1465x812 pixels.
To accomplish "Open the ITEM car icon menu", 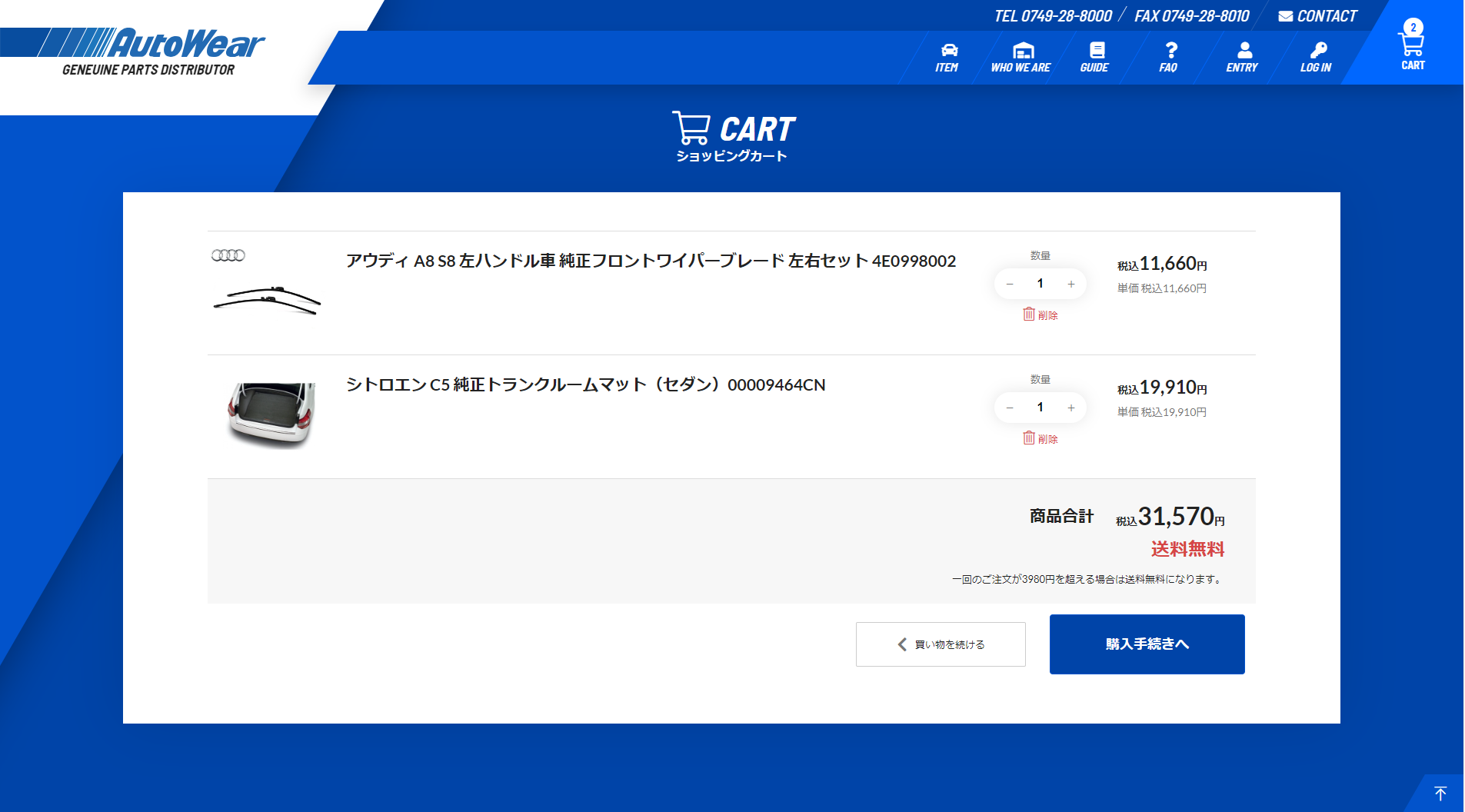I will pyautogui.click(x=947, y=58).
